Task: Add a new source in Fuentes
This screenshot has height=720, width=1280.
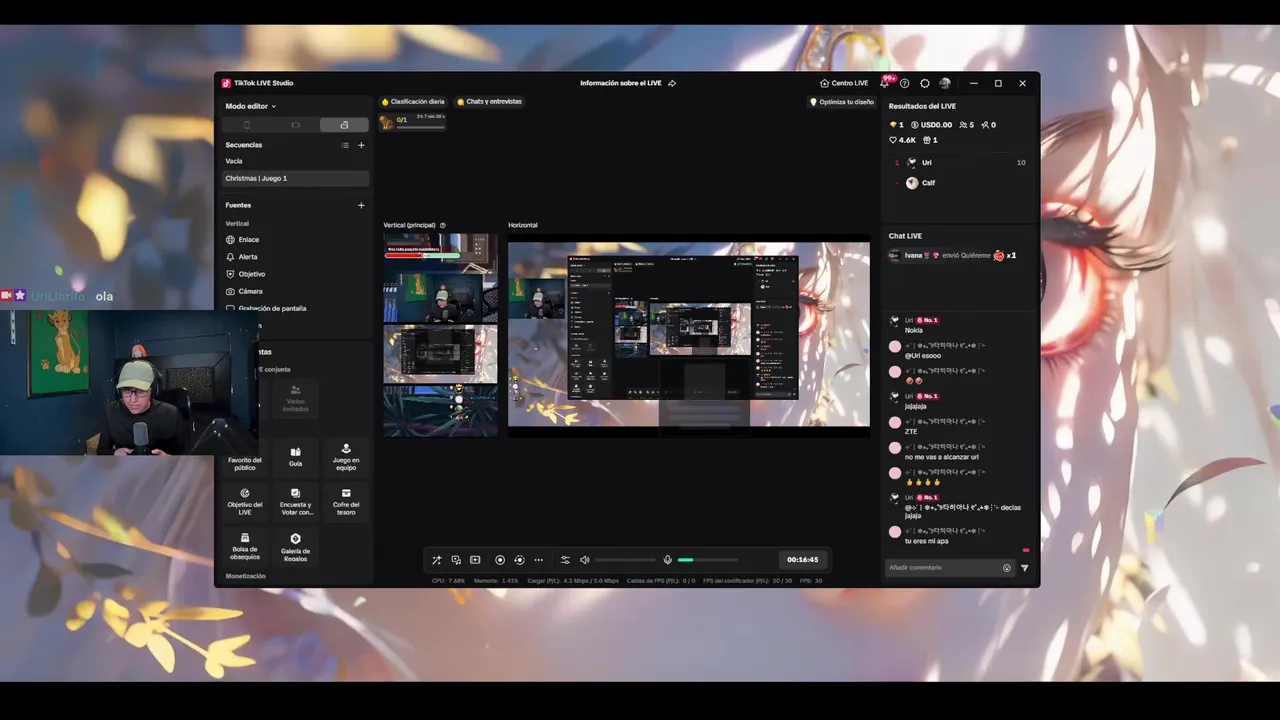Action: [361, 205]
